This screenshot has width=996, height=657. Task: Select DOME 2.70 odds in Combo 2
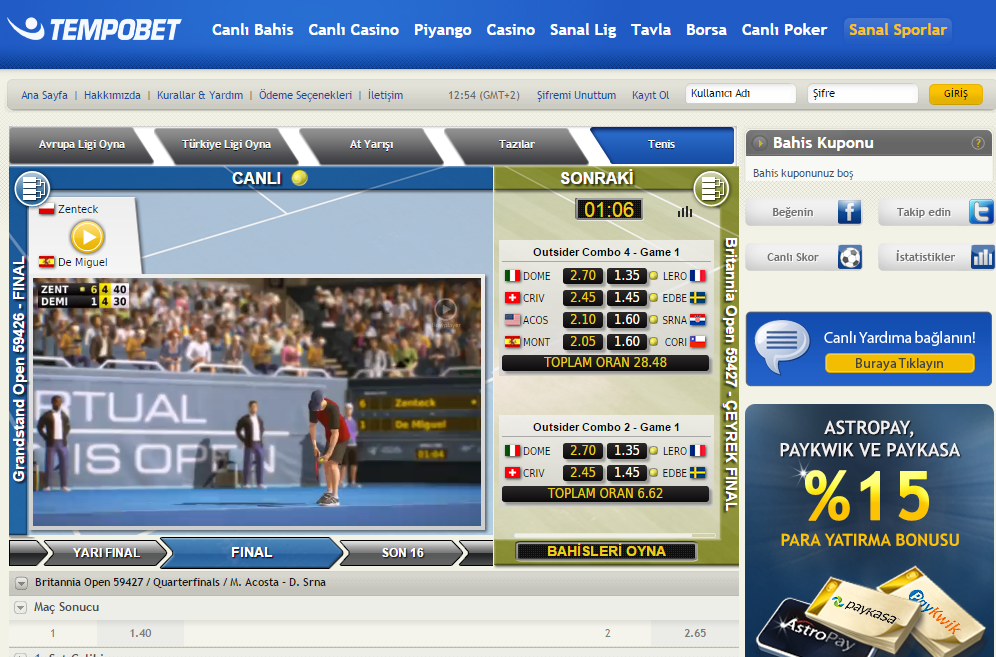pyautogui.click(x=582, y=450)
